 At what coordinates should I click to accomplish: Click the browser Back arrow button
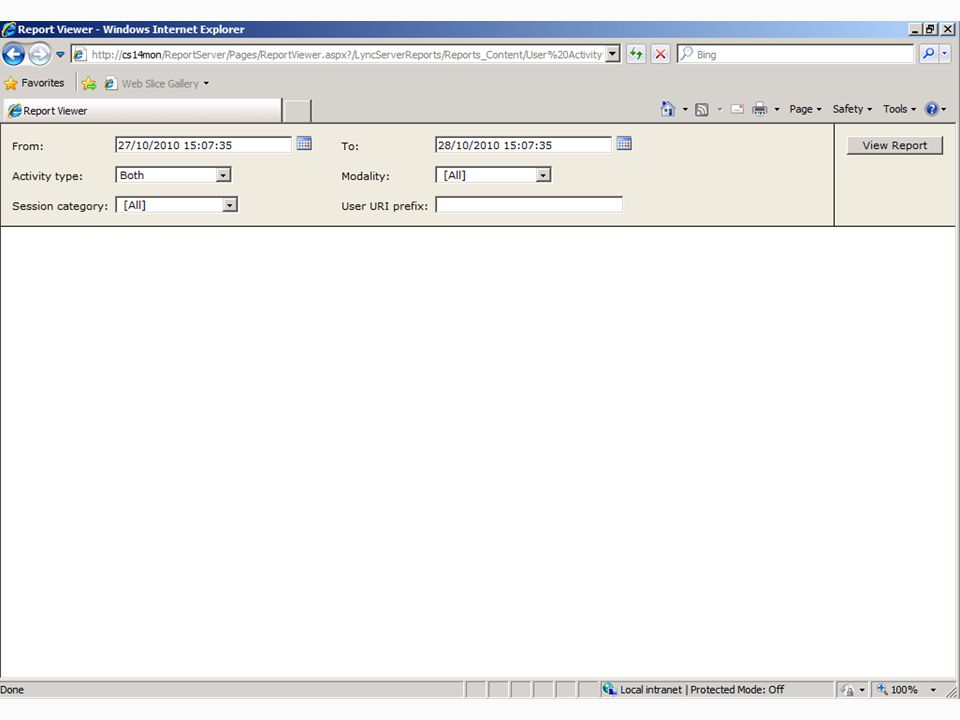pos(13,54)
